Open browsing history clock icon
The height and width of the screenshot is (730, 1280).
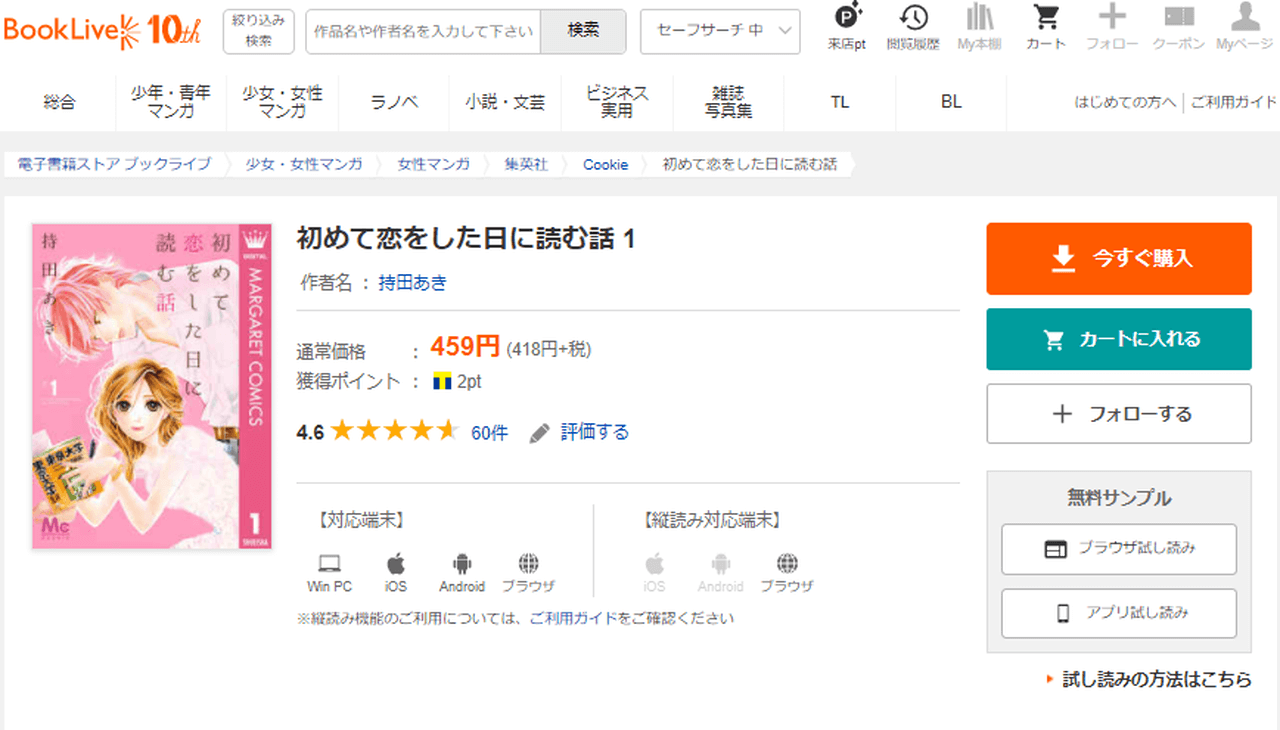pyautogui.click(x=912, y=18)
